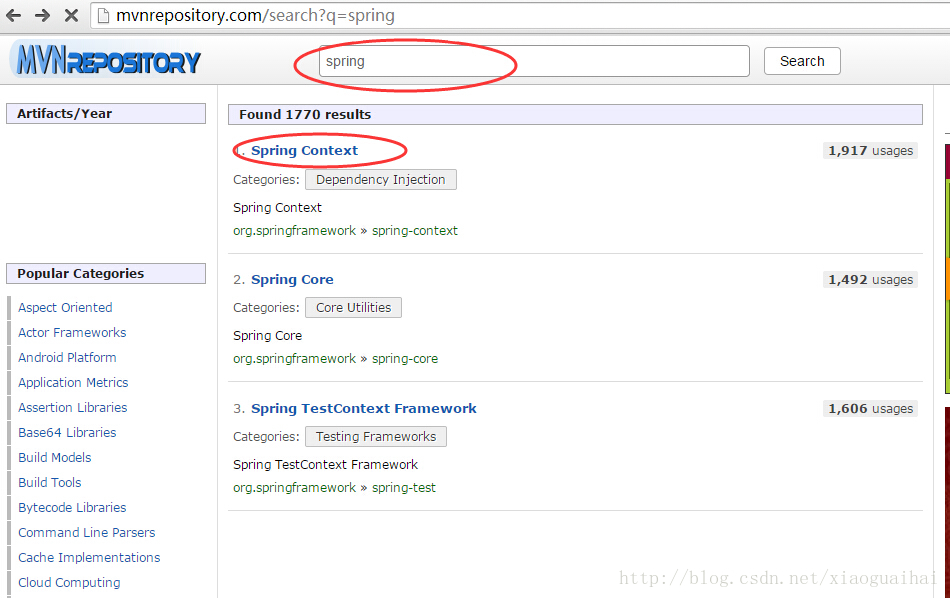
Task: Select the Testing Frameworks category tag
Action: click(x=376, y=437)
